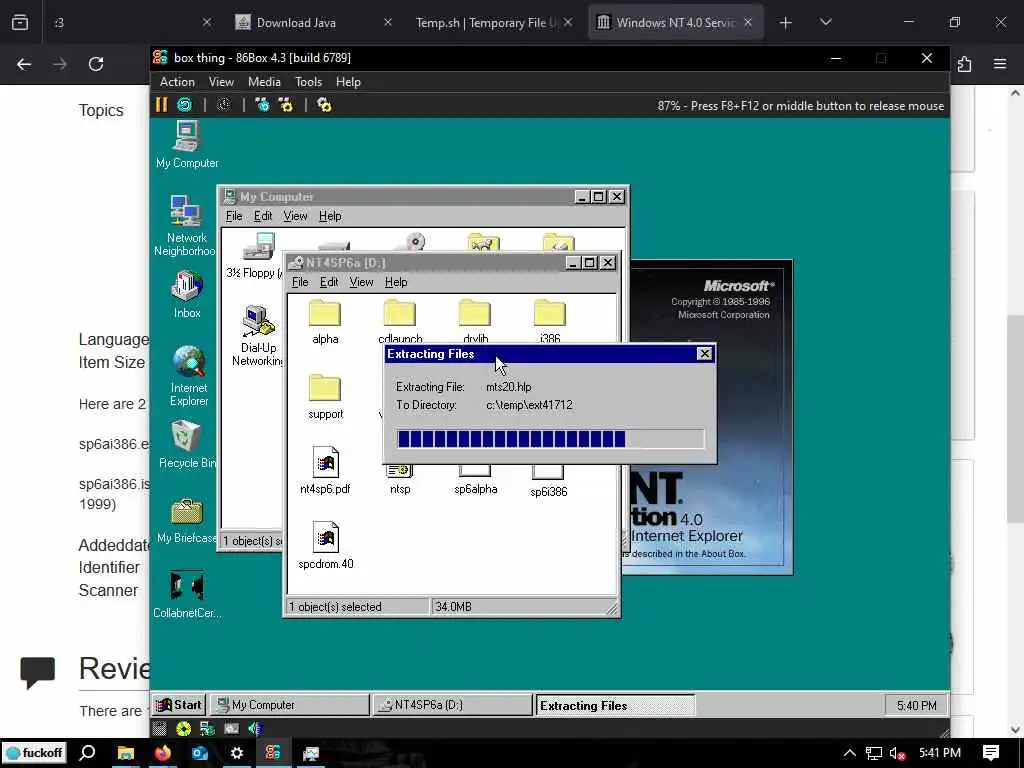Select the My Briefcase desktop icon

tap(187, 520)
